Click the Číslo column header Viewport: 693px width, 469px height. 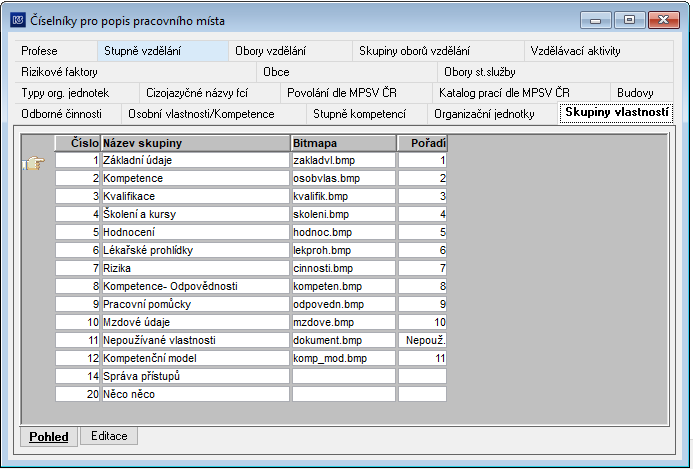click(x=77, y=143)
